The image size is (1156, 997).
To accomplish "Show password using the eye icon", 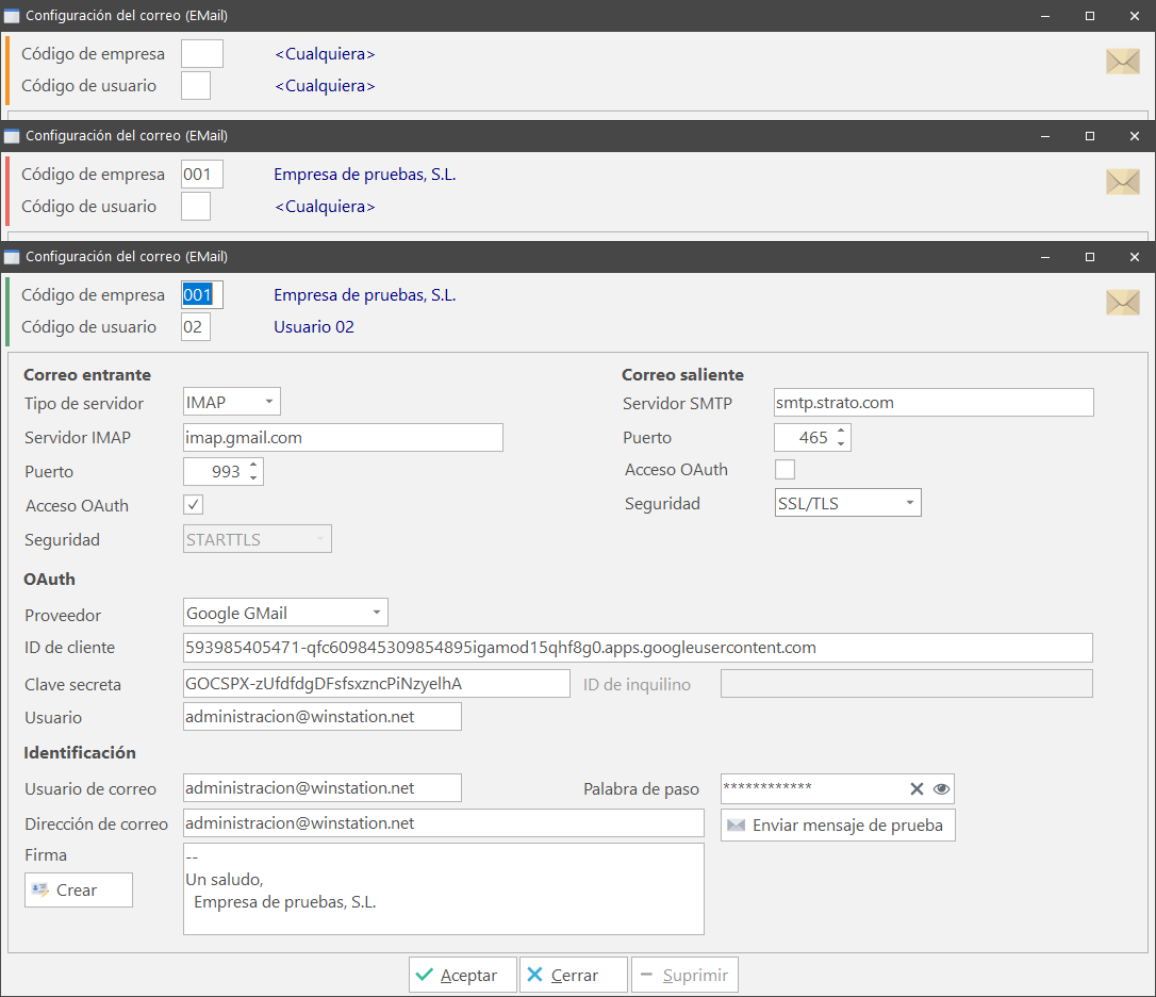I will coord(941,789).
